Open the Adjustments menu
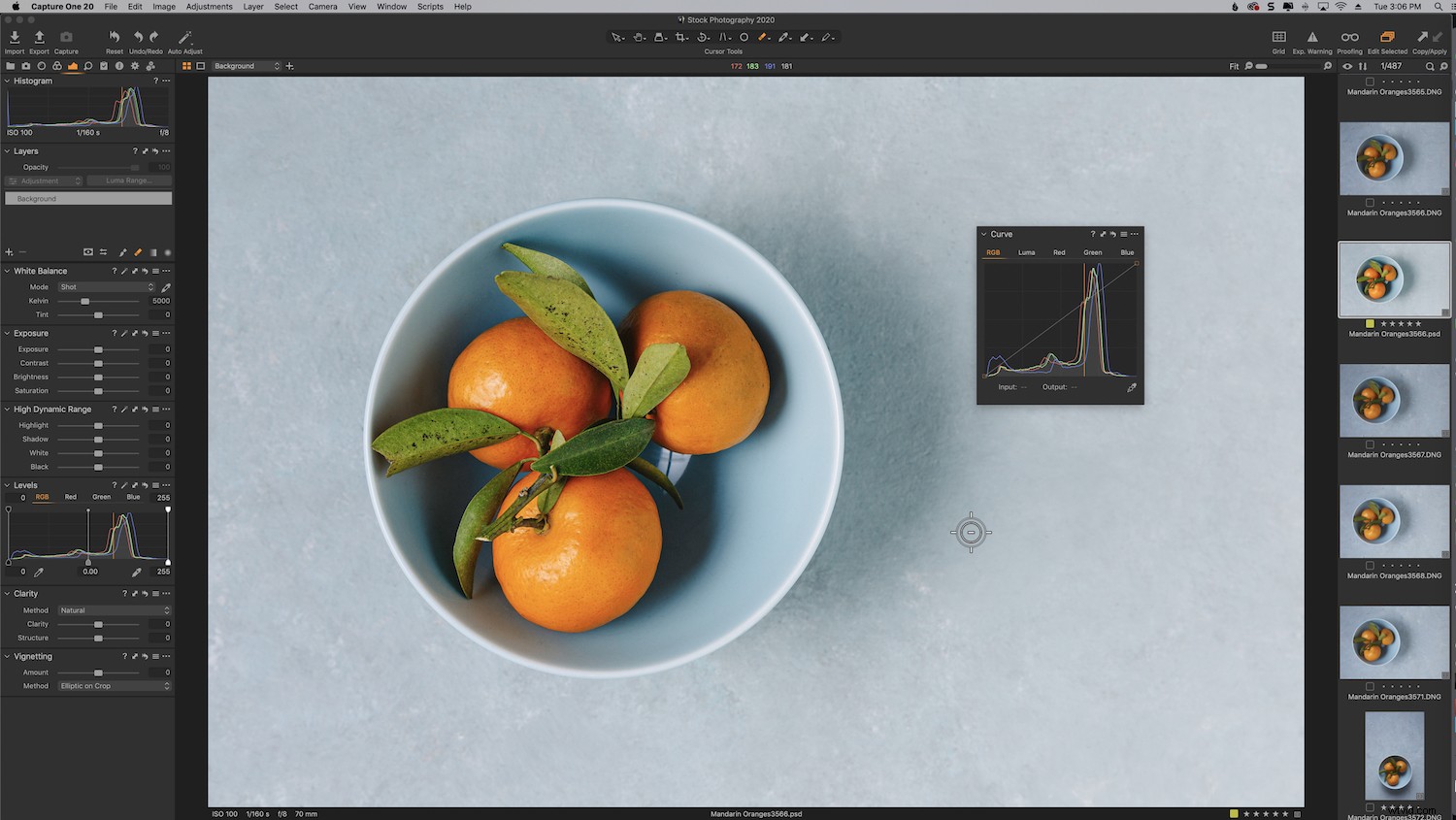Viewport: 1456px width, 820px height. (x=209, y=7)
